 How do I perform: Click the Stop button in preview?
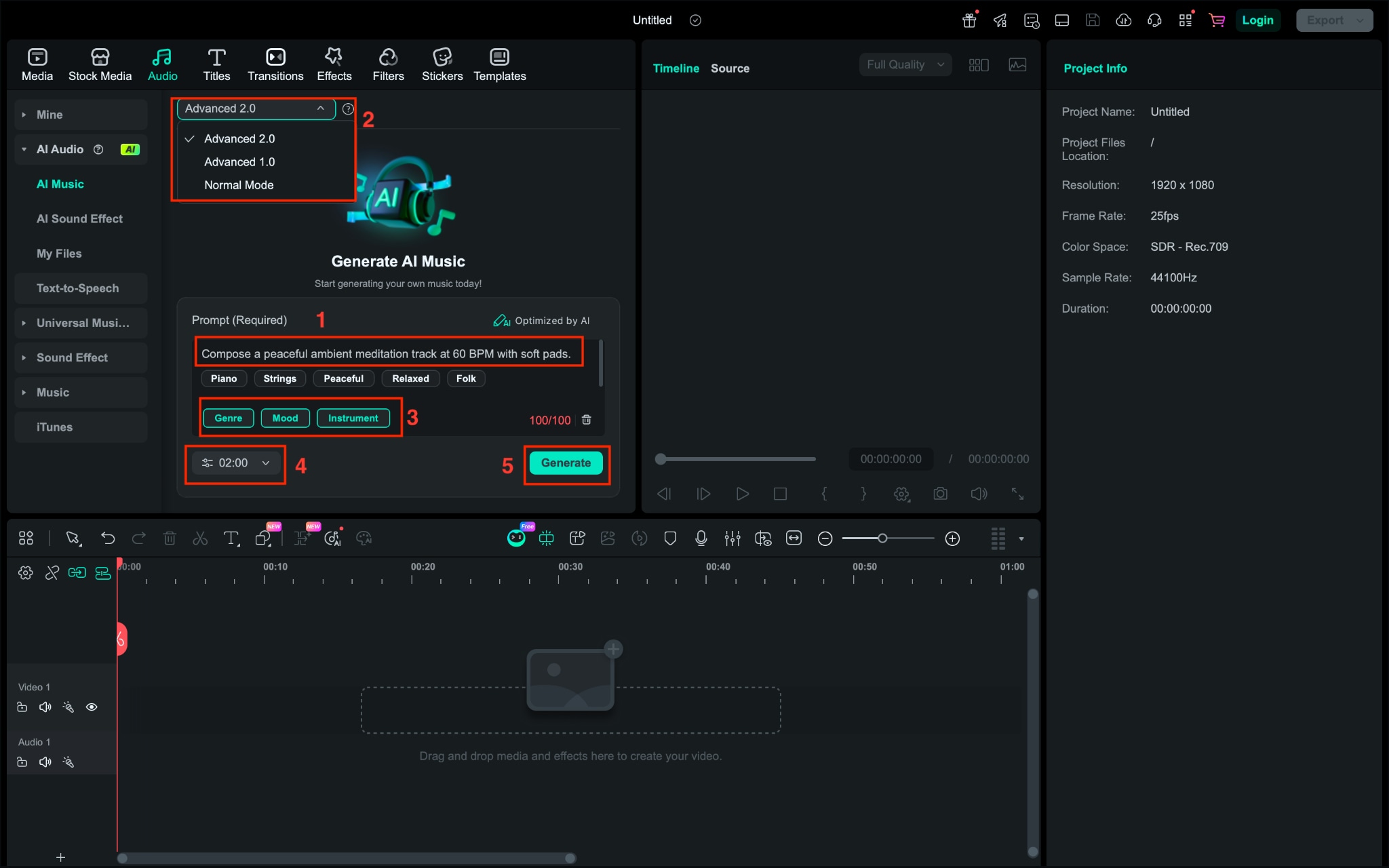781,494
